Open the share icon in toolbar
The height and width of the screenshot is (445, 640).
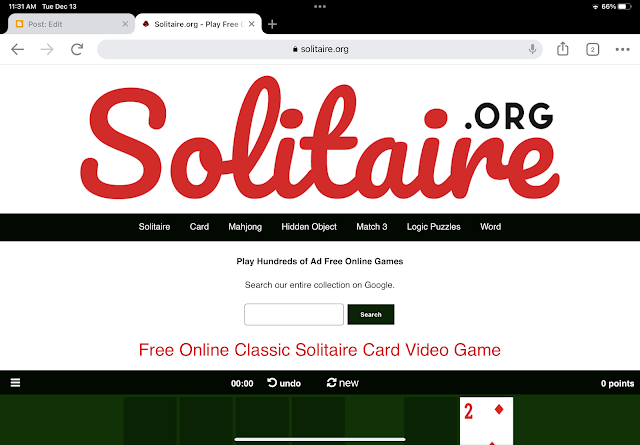[562, 49]
